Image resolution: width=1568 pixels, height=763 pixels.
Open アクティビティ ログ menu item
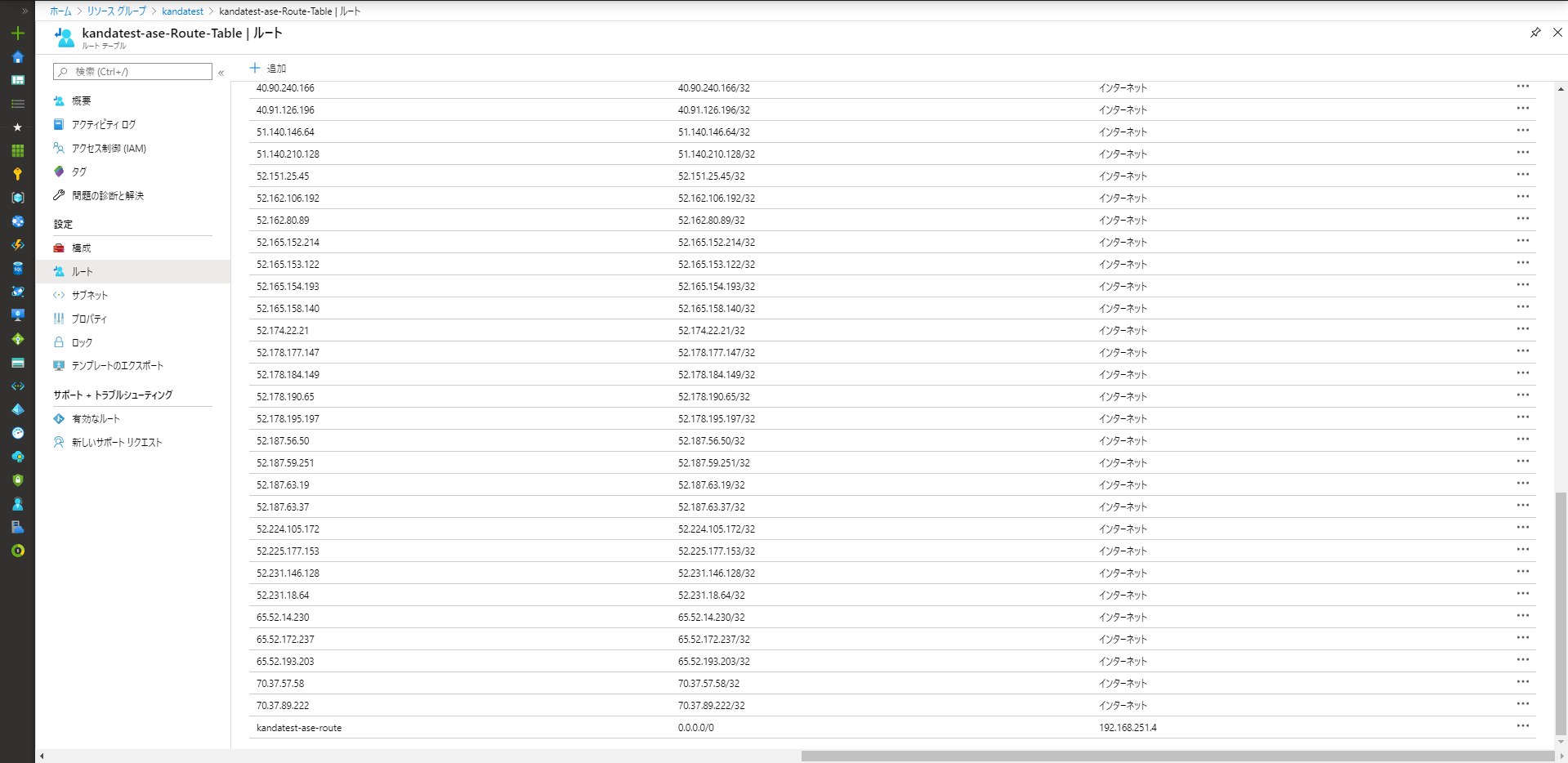pos(103,124)
